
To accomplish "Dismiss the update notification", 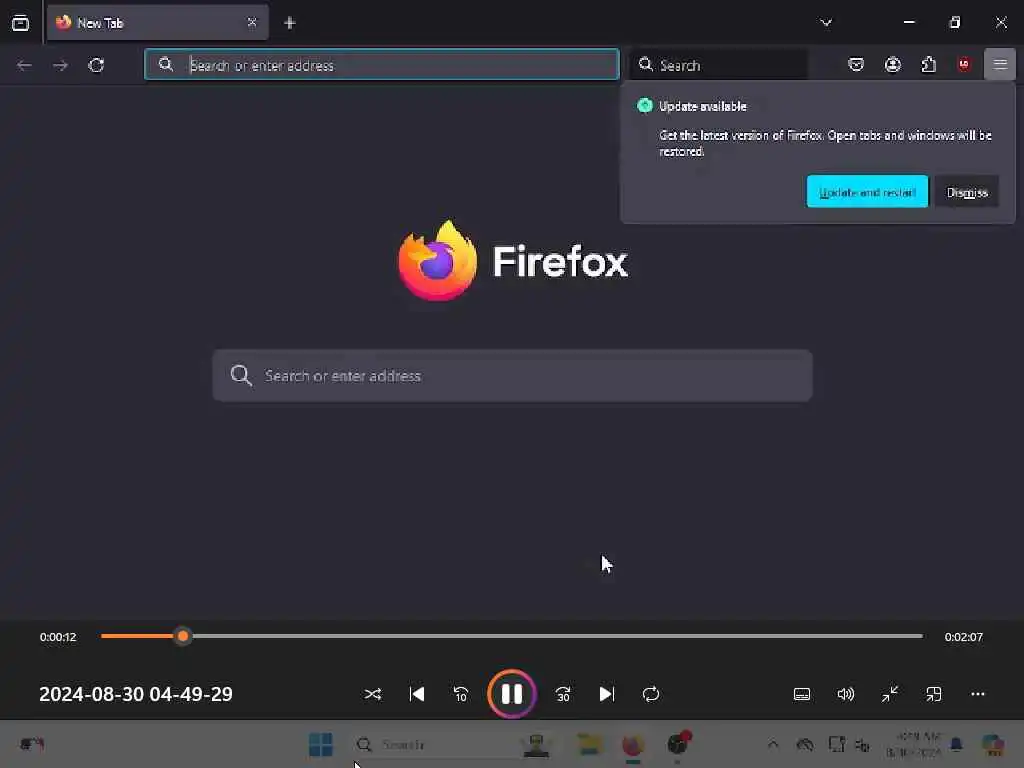I will 967,191.
